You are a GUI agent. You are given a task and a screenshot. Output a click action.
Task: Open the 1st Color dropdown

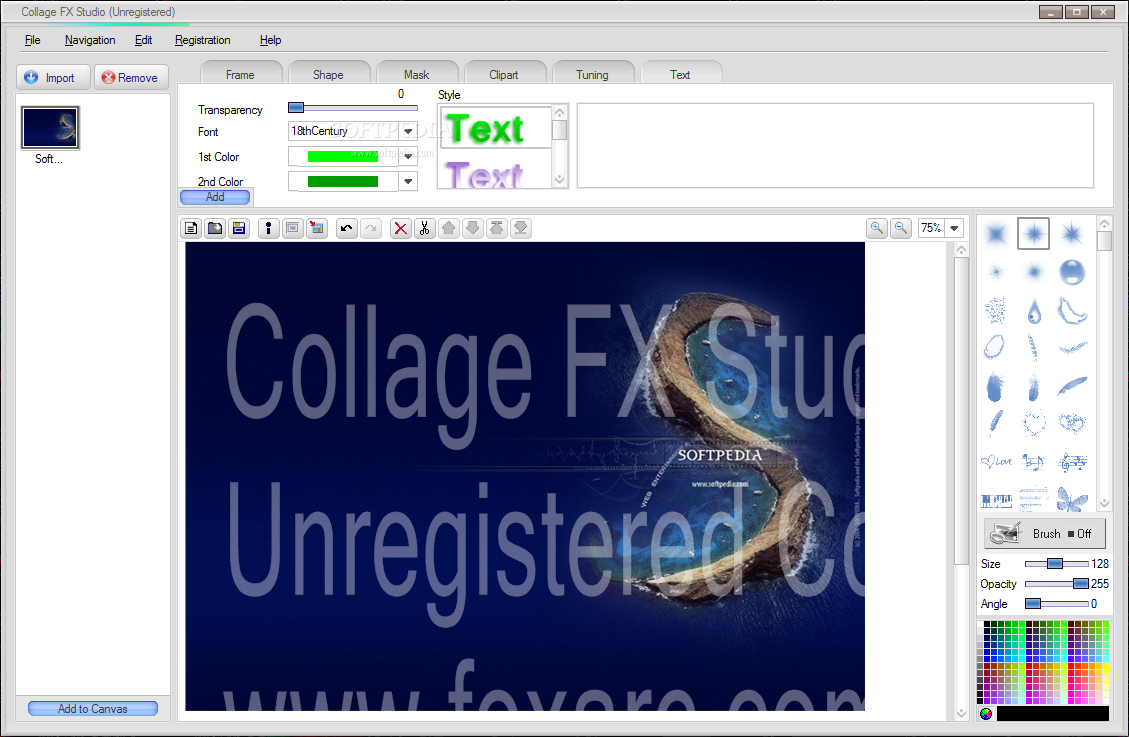click(x=408, y=156)
